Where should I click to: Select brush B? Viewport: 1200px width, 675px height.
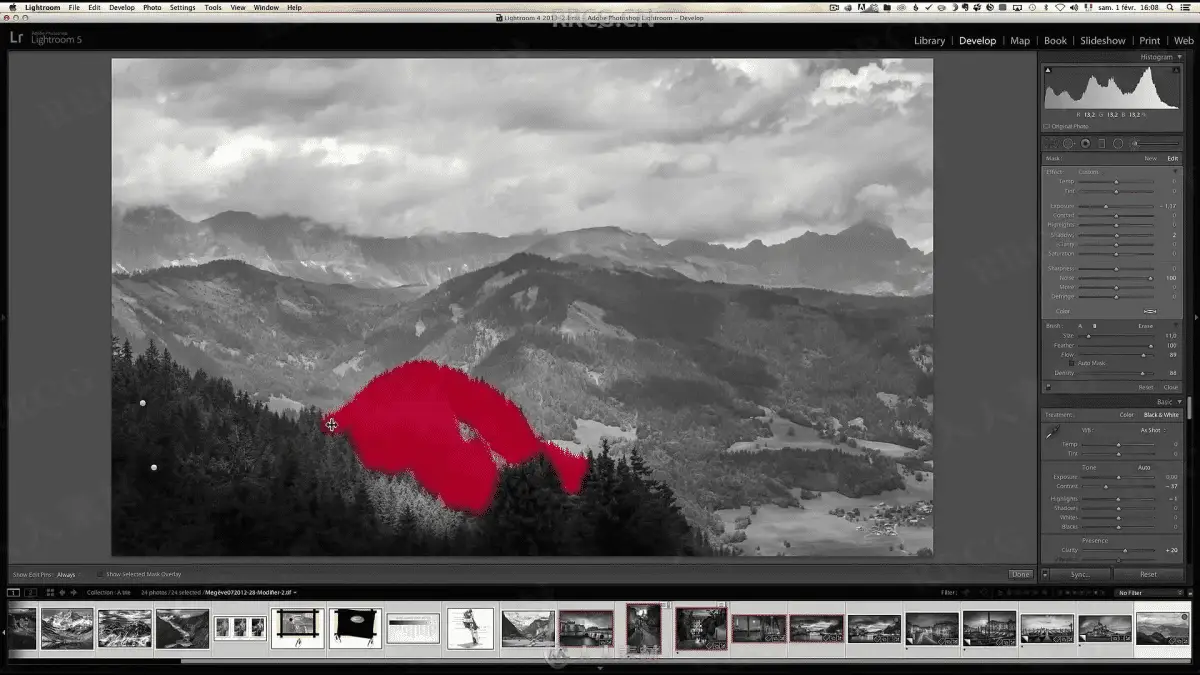1094,326
